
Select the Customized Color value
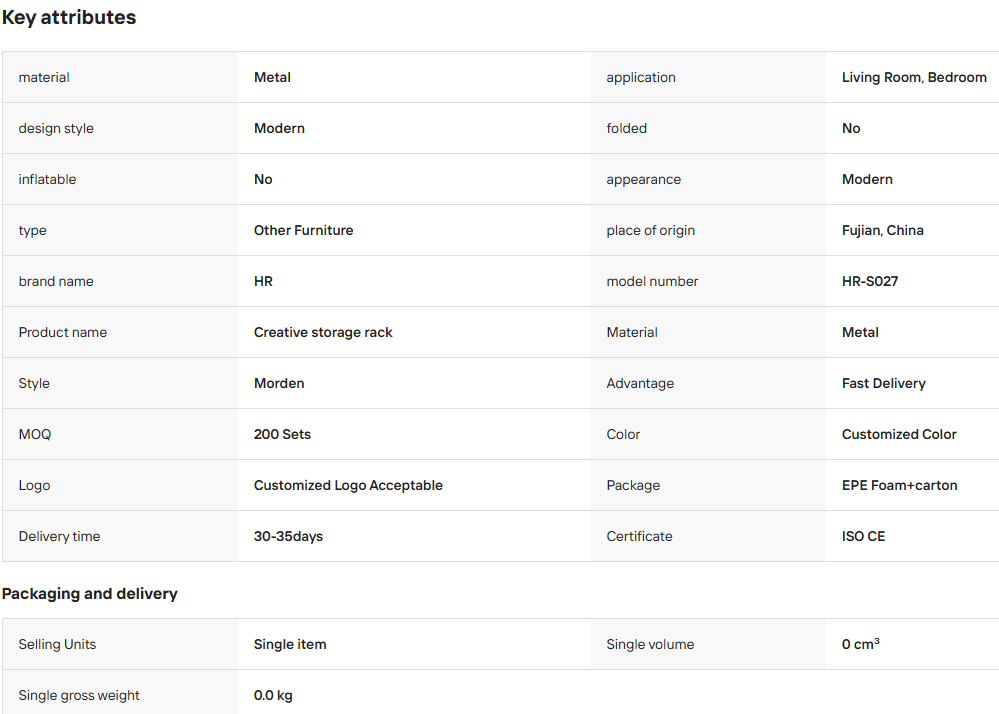tap(899, 434)
